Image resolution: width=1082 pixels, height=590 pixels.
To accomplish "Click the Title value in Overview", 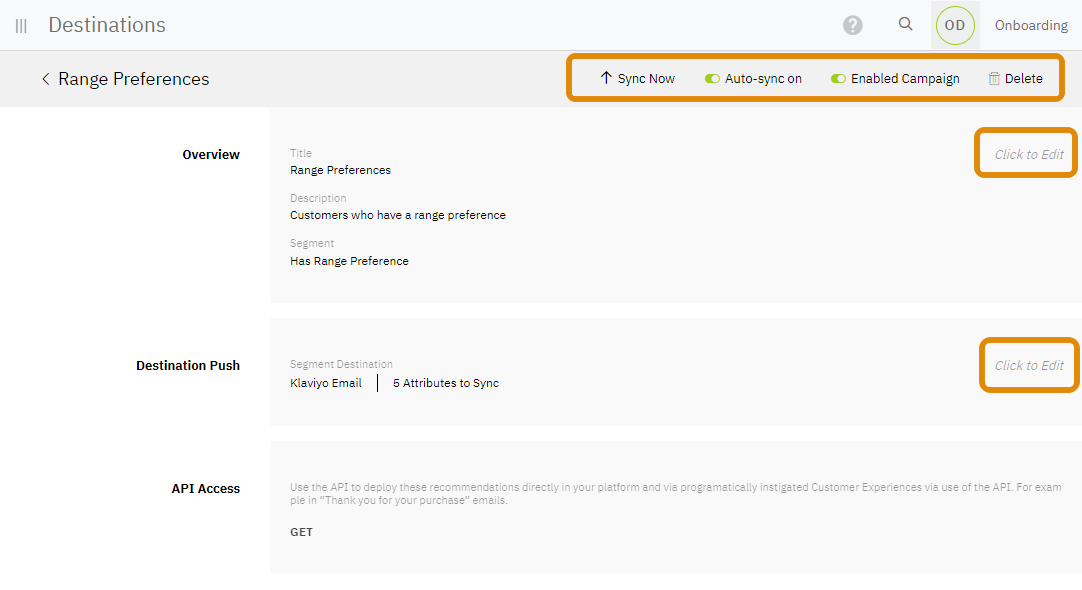I will click(x=340, y=170).
